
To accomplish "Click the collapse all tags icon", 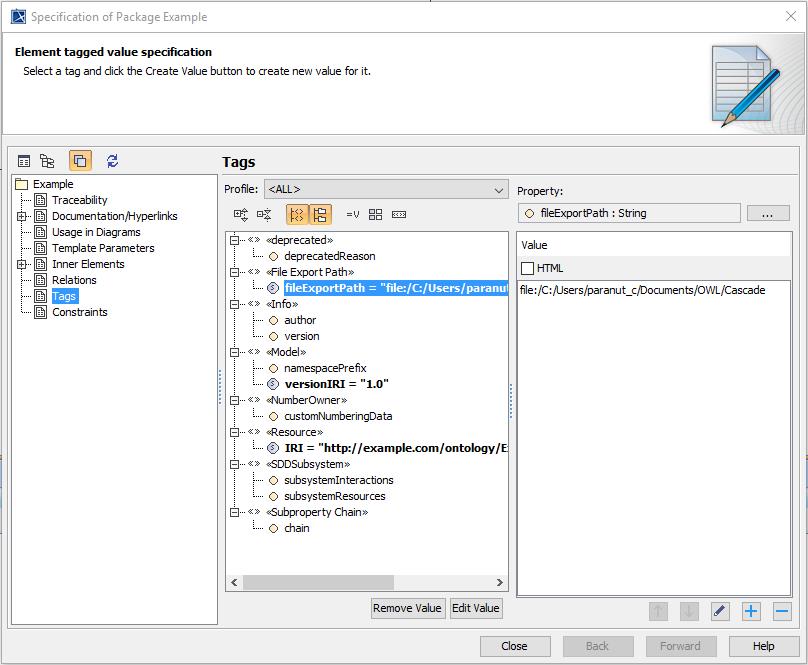I will point(264,214).
